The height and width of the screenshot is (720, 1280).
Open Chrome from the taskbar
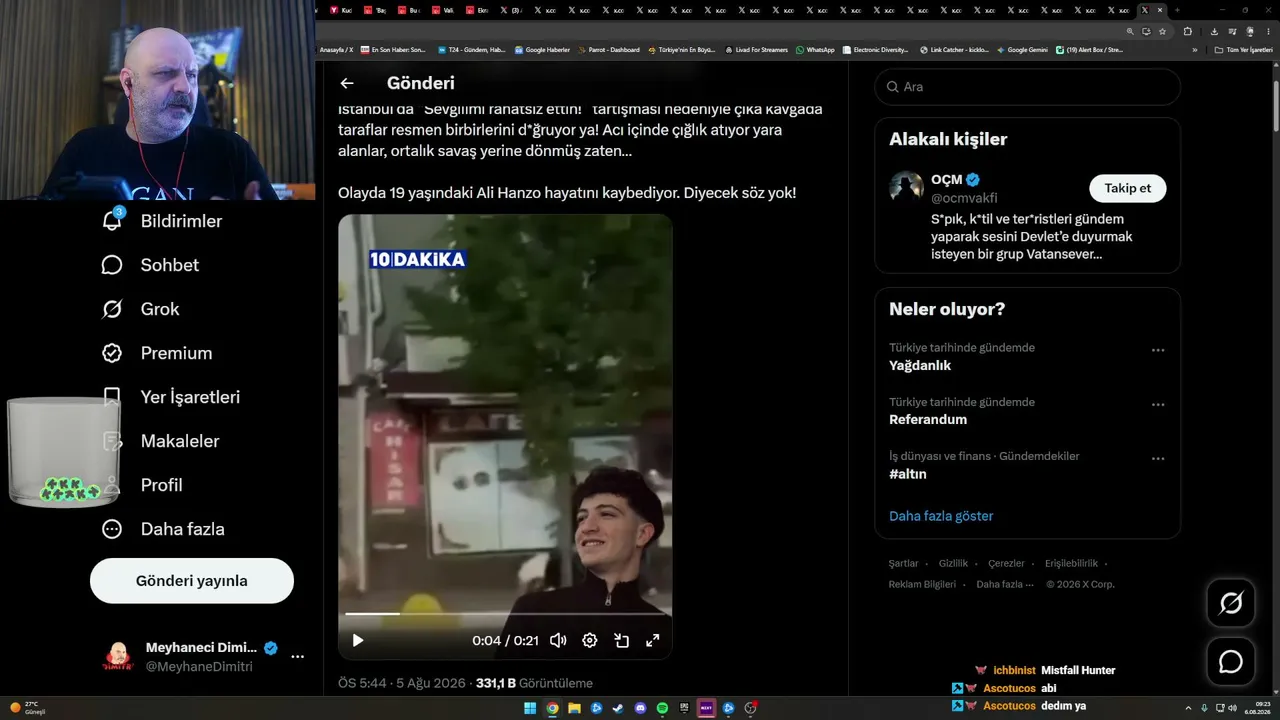(x=552, y=708)
